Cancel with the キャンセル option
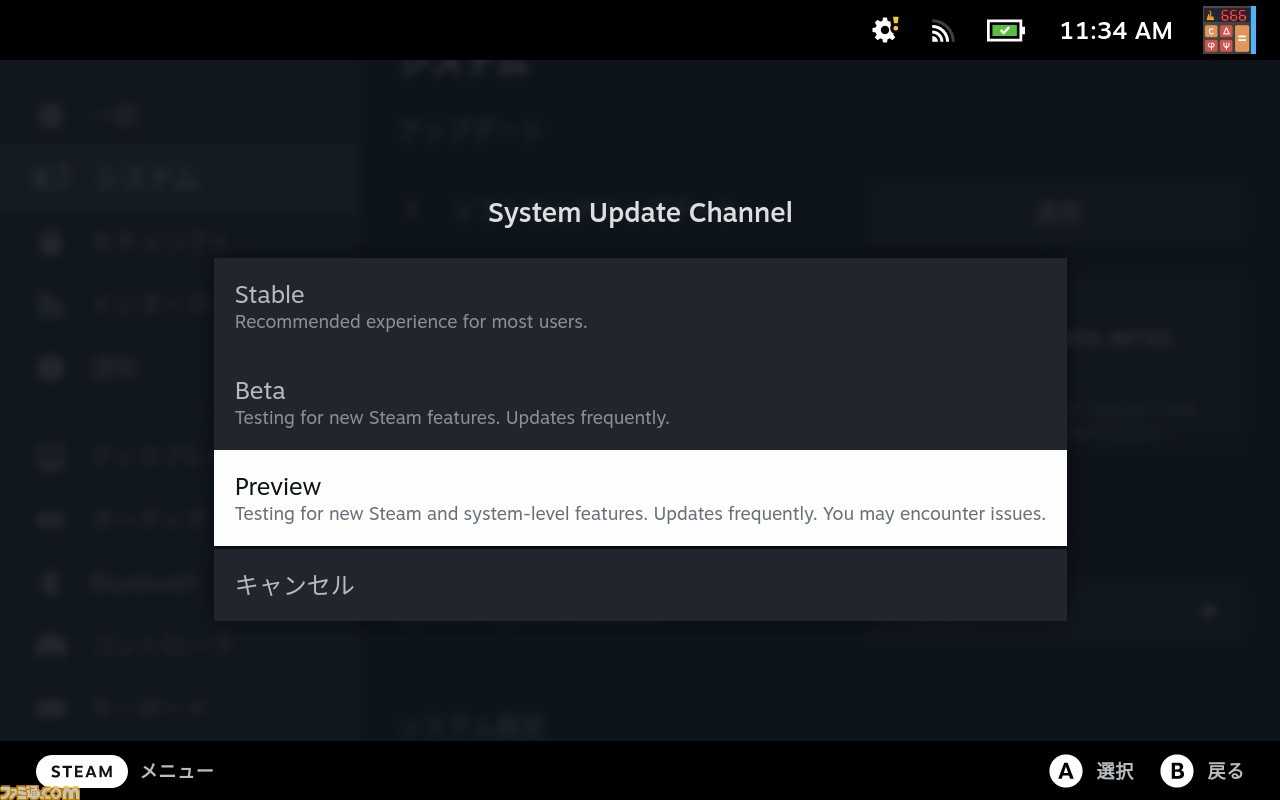This screenshot has height=800, width=1280. (640, 585)
